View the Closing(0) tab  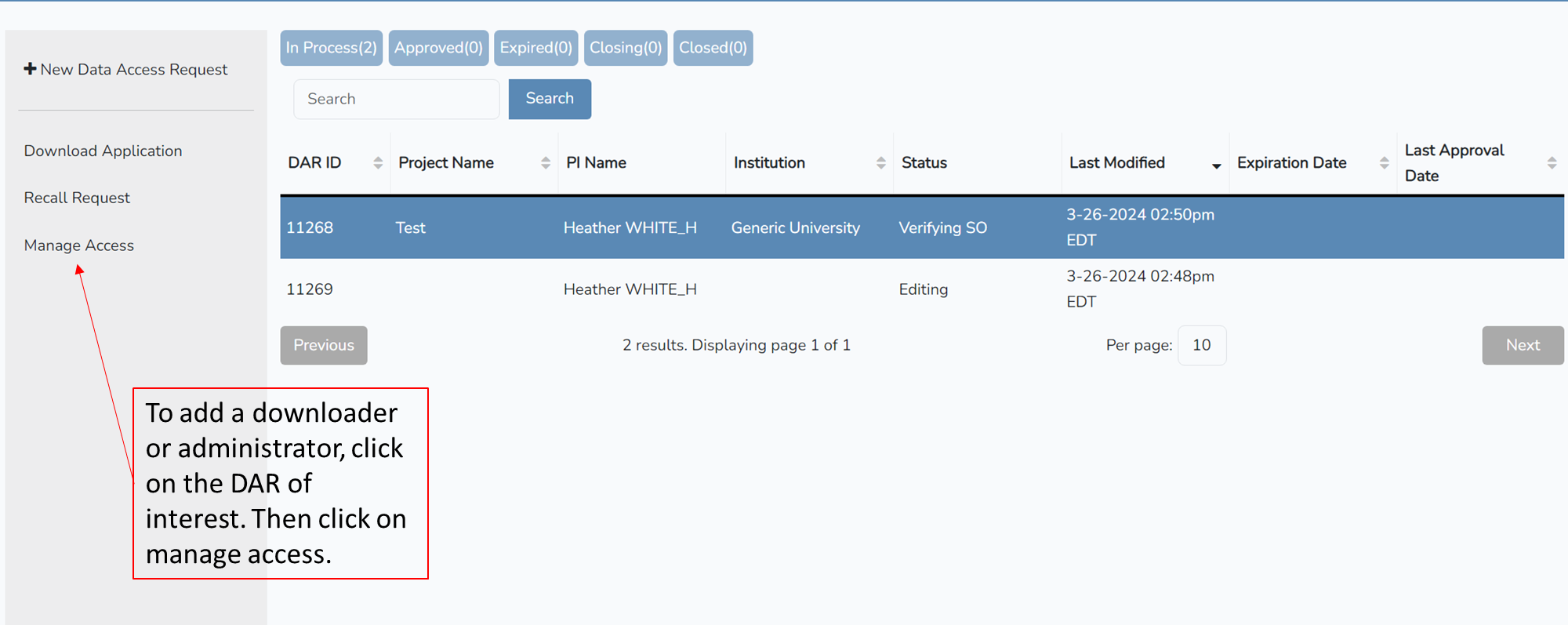(625, 48)
